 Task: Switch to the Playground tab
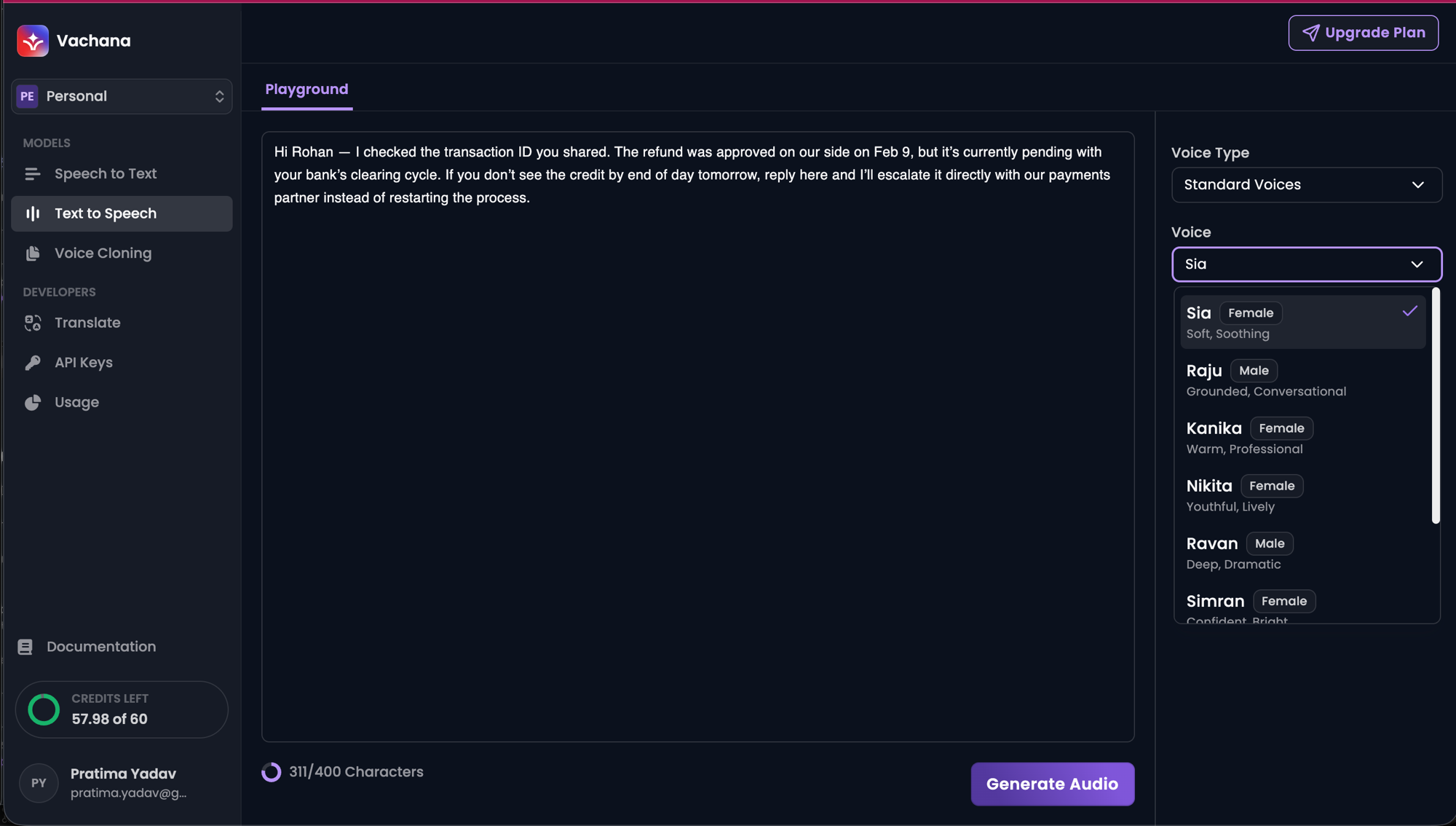tap(306, 90)
